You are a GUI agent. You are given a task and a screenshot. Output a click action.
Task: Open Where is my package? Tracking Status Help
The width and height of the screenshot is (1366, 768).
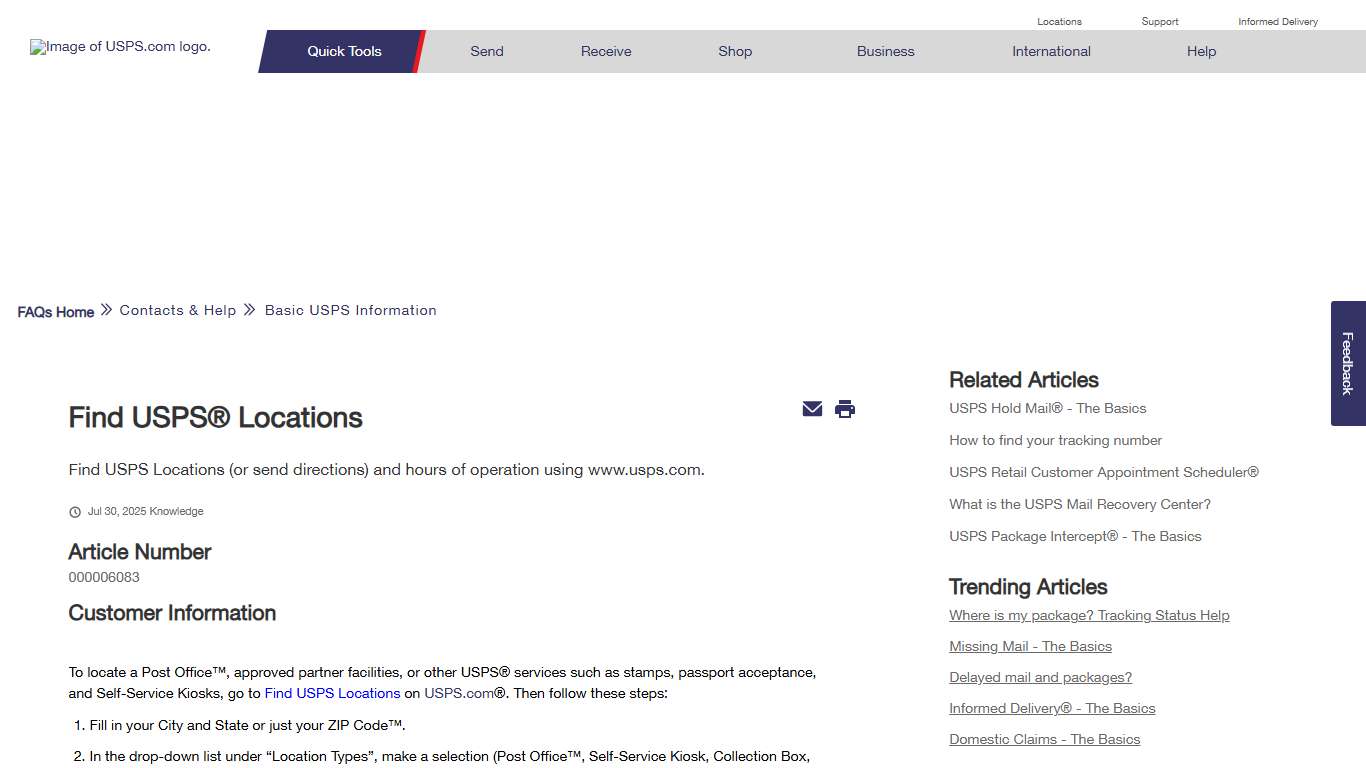(1089, 615)
